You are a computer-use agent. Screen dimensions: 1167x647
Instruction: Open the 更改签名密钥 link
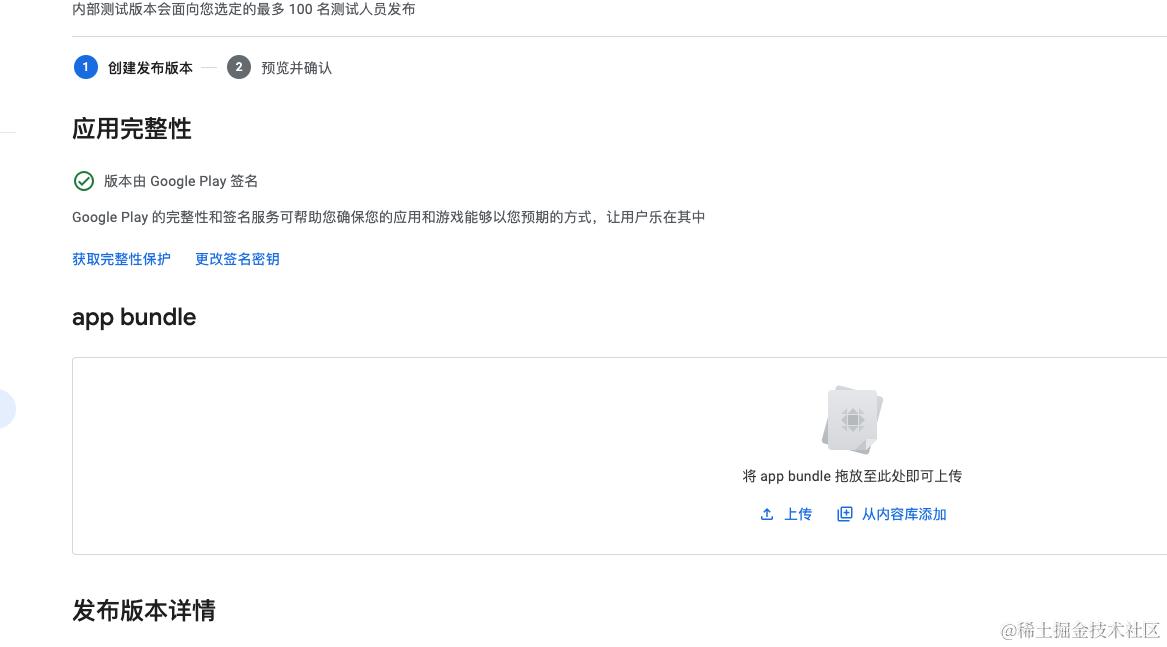pyautogui.click(x=237, y=259)
